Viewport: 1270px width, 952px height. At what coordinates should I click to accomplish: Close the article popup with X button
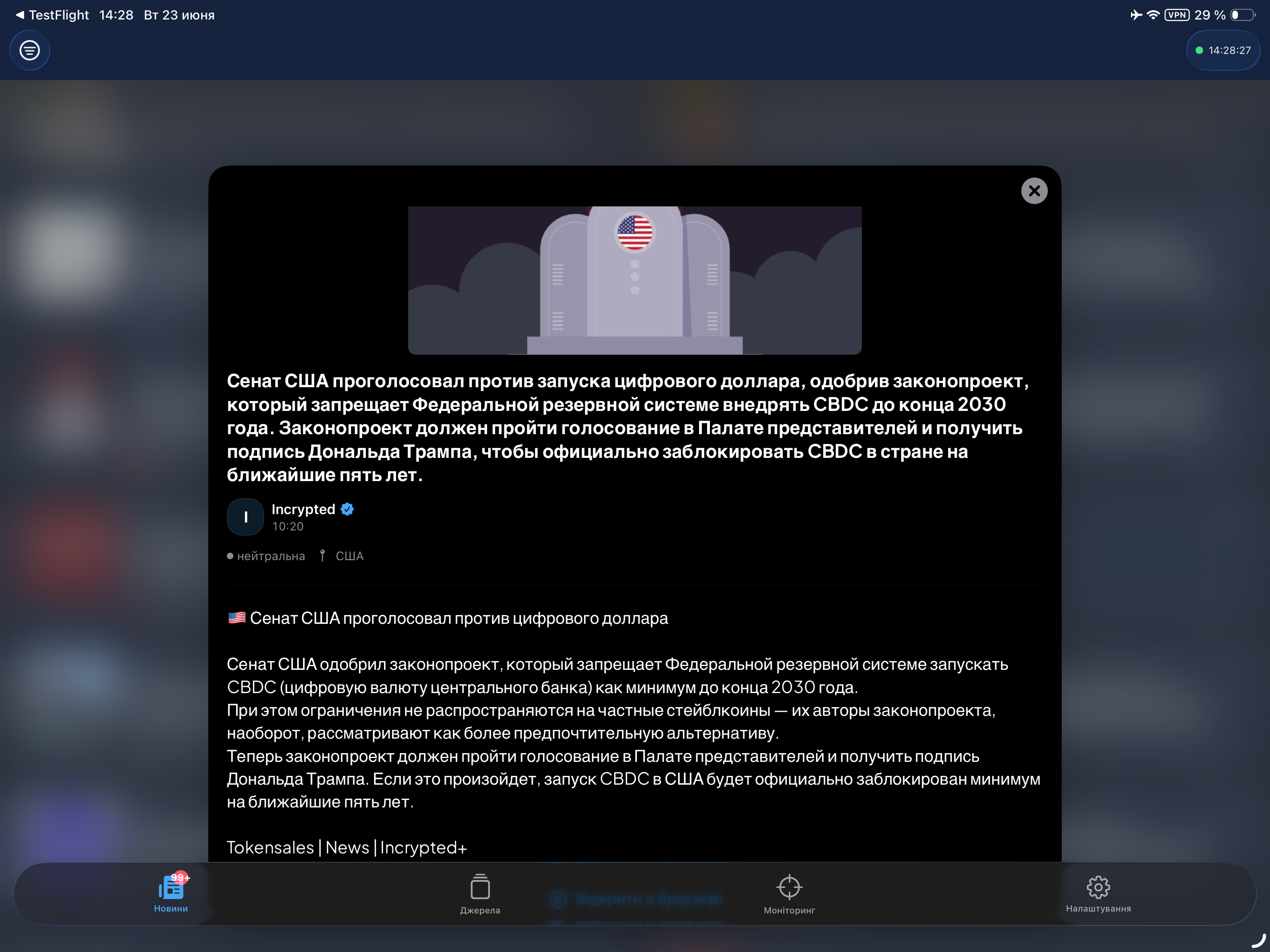coord(1034,191)
